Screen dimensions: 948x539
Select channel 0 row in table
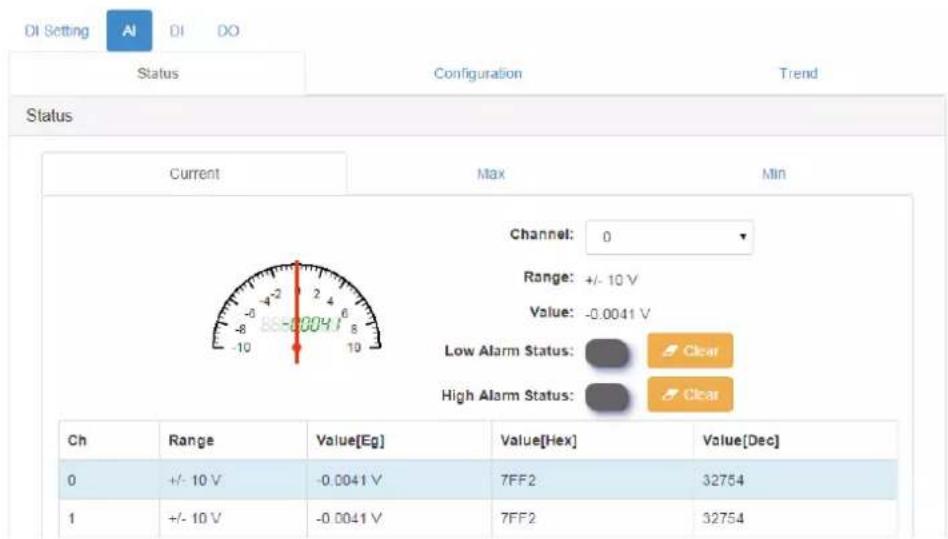(478, 480)
